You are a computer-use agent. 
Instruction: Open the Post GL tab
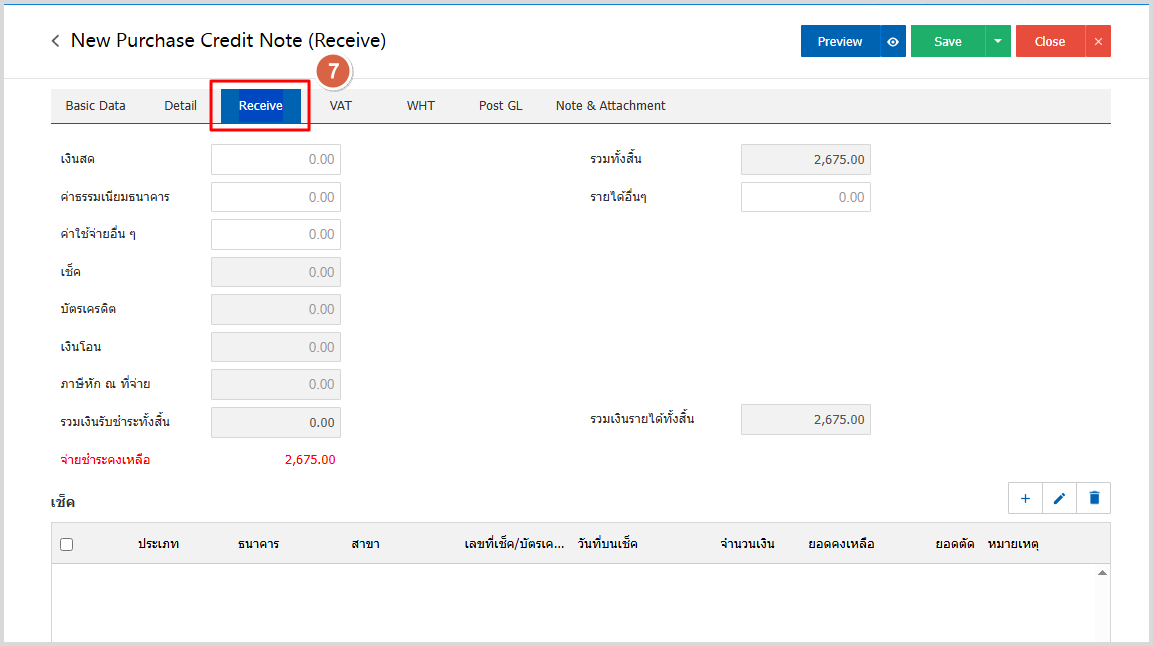(x=500, y=106)
